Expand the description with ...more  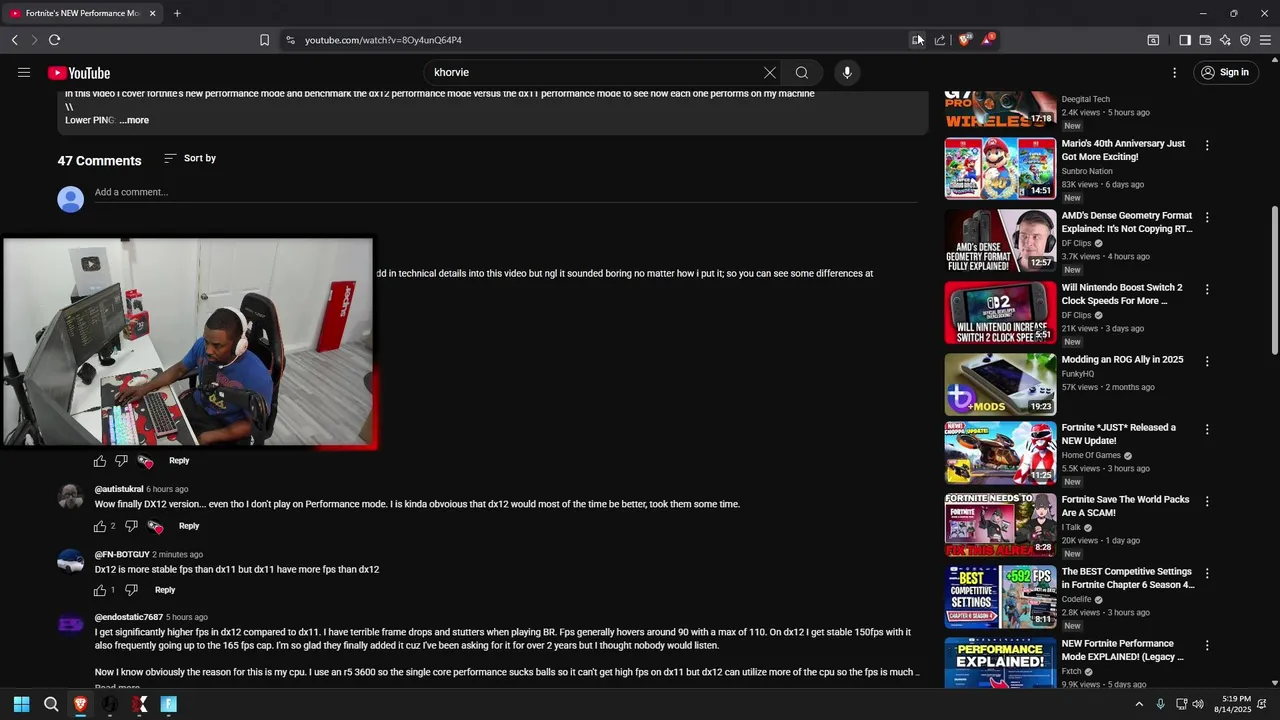(134, 120)
